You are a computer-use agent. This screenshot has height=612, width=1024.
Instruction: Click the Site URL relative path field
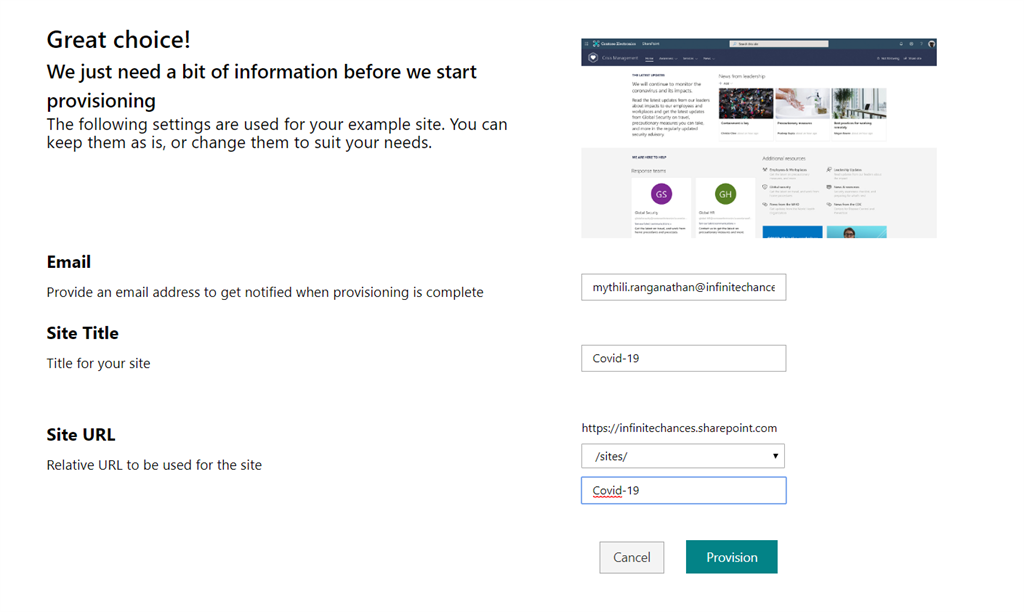683,490
